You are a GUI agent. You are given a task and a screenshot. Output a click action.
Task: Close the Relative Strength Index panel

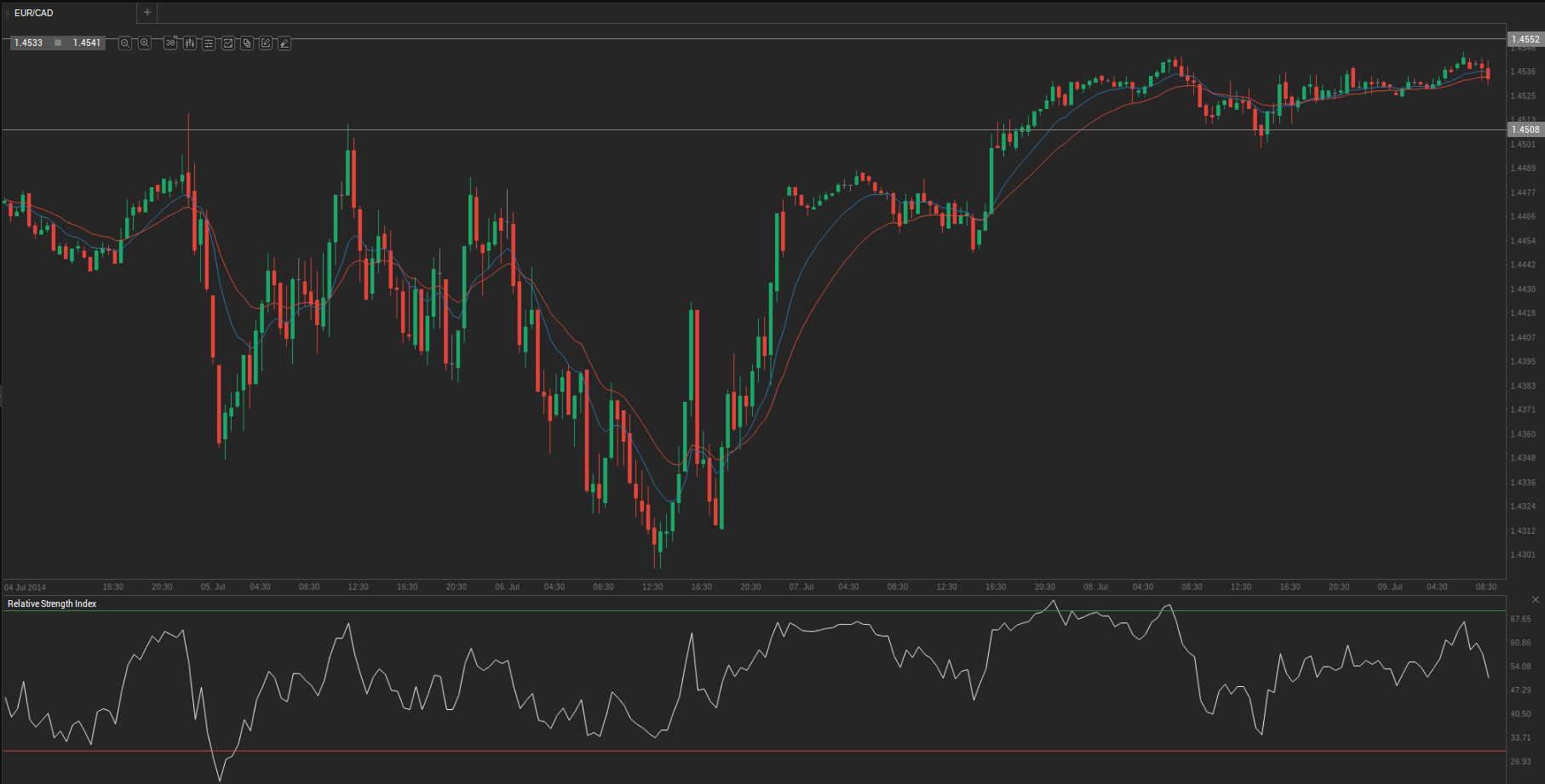point(1536,600)
